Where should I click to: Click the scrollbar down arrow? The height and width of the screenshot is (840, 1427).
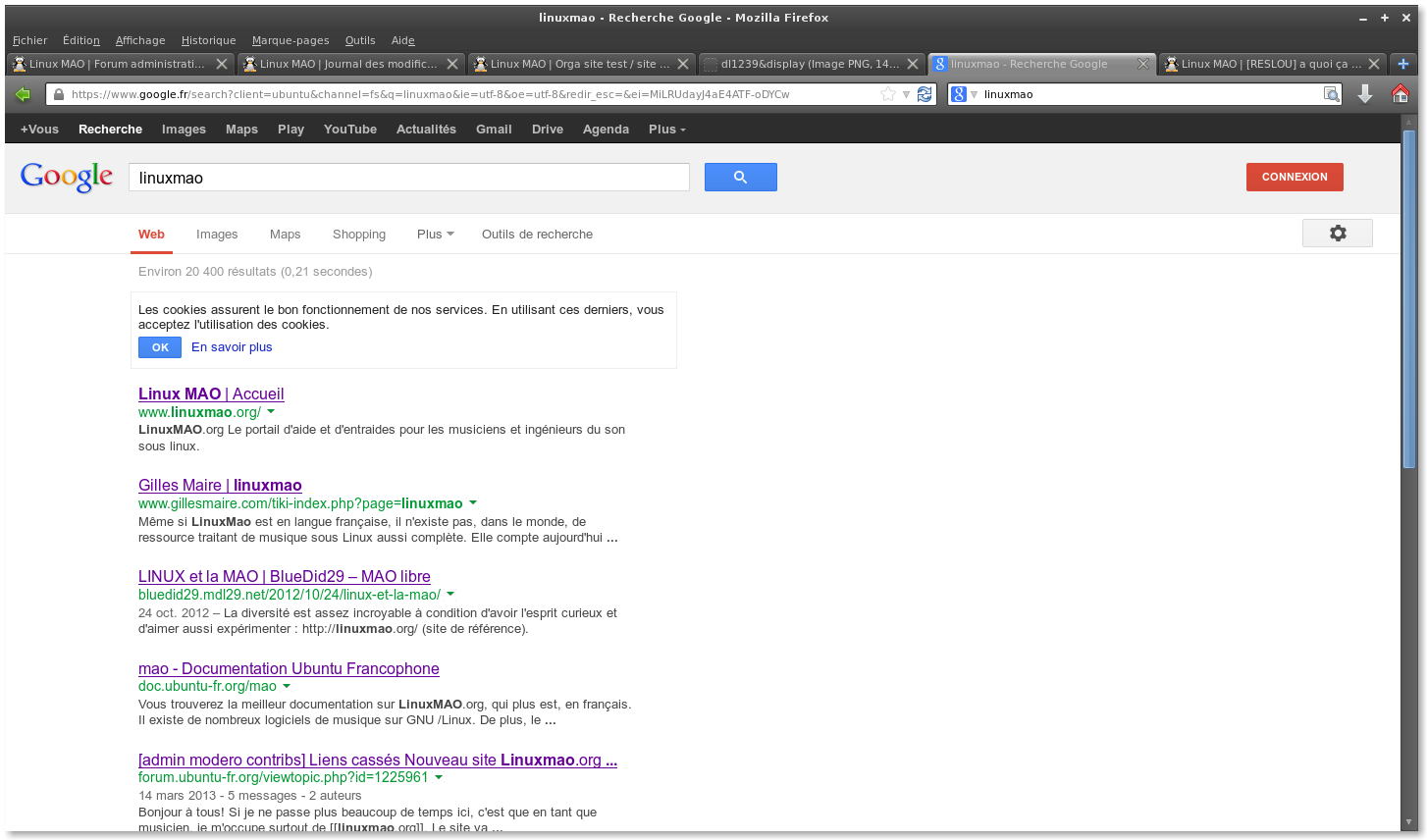(x=1409, y=822)
